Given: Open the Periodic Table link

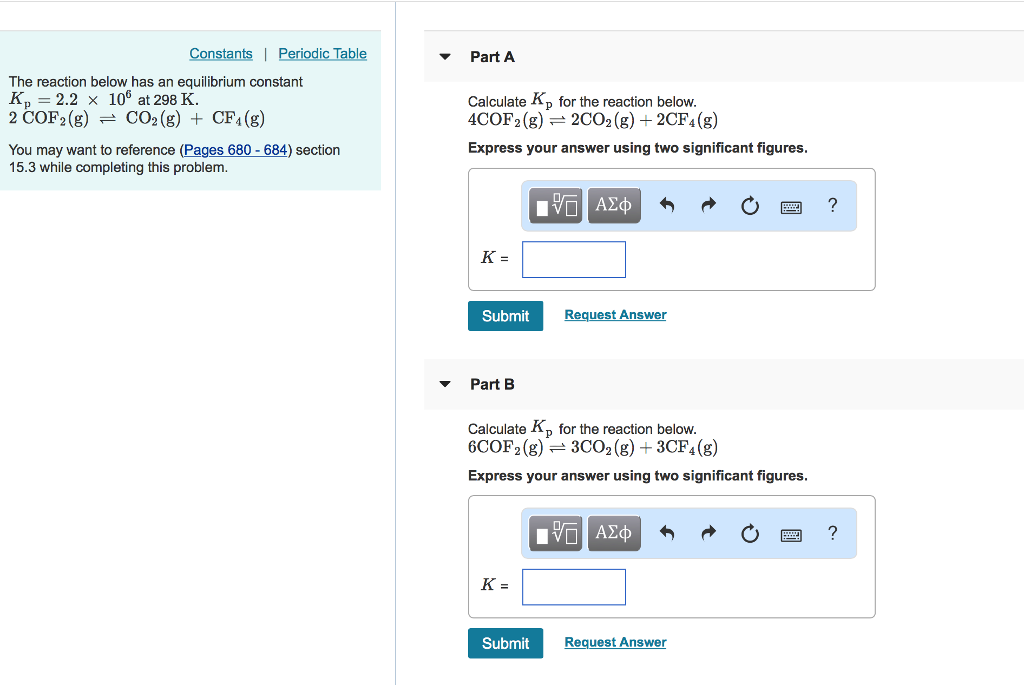Looking at the screenshot, I should (323, 54).
